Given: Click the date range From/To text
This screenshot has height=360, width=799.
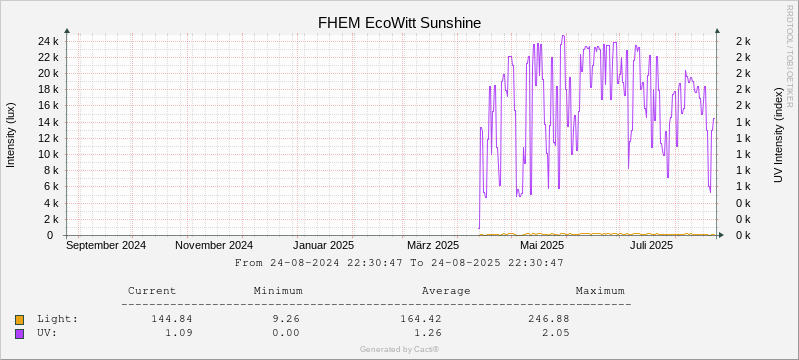Looking at the screenshot, I should point(399,263).
